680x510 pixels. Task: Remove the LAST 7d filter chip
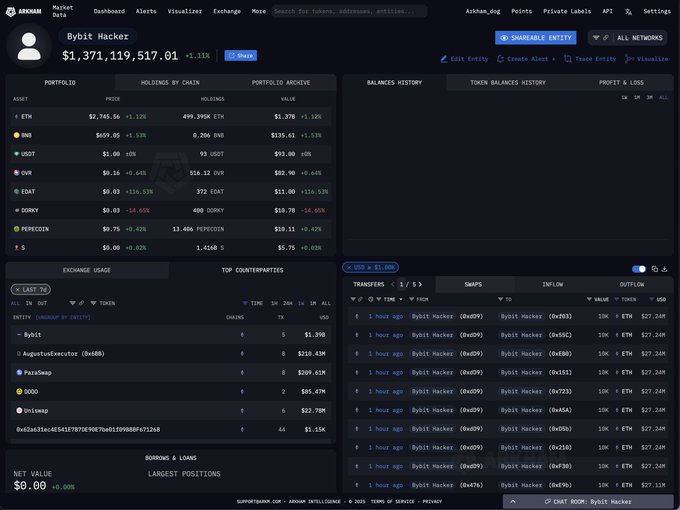(18, 290)
